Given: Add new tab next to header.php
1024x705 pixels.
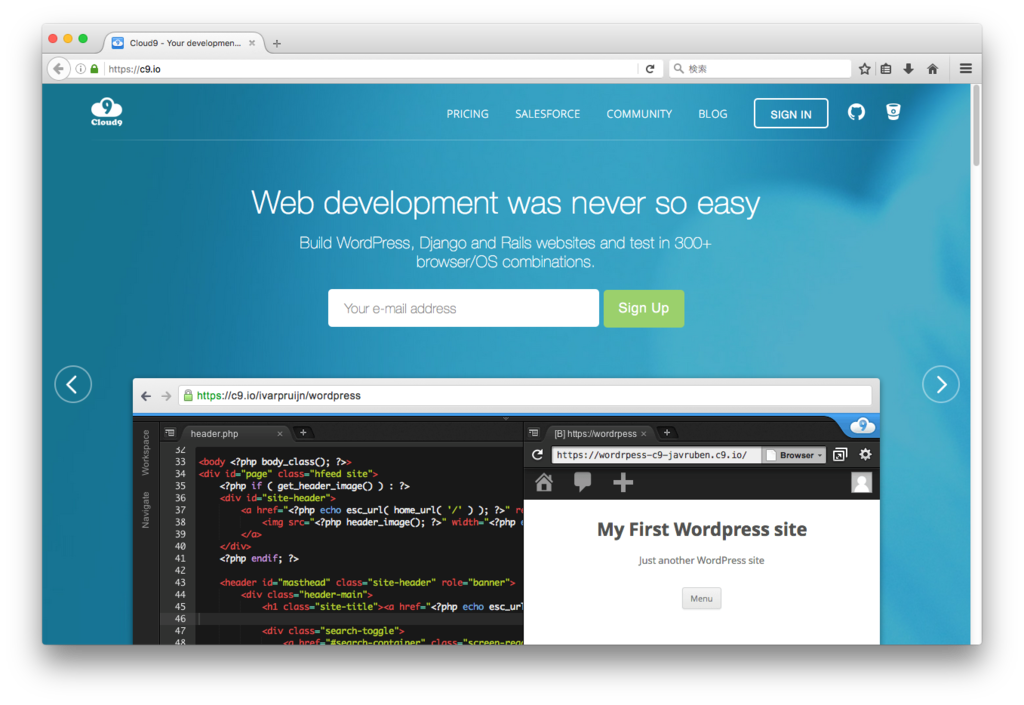Looking at the screenshot, I should (303, 432).
